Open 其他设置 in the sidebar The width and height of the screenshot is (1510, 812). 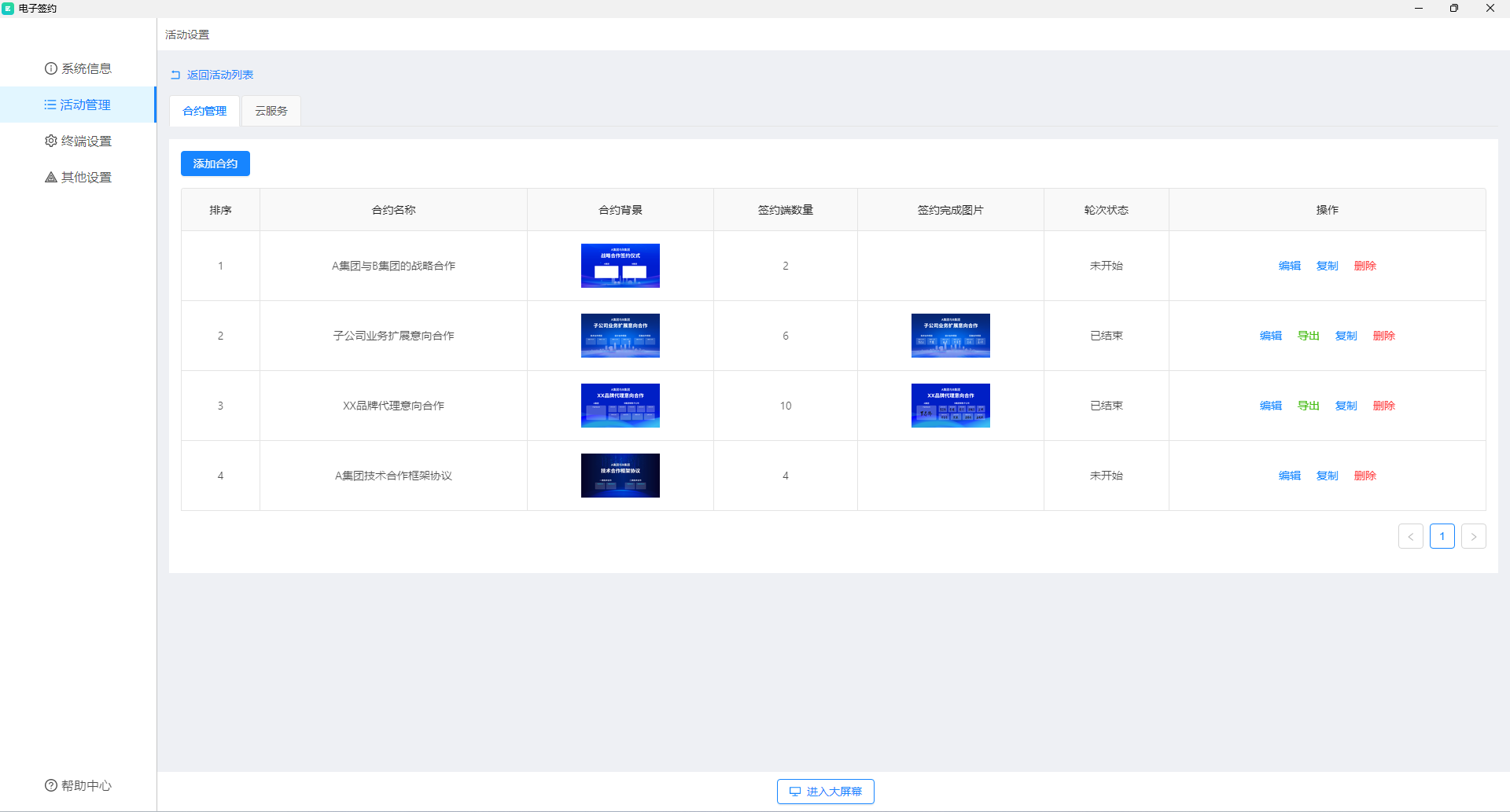pos(78,177)
